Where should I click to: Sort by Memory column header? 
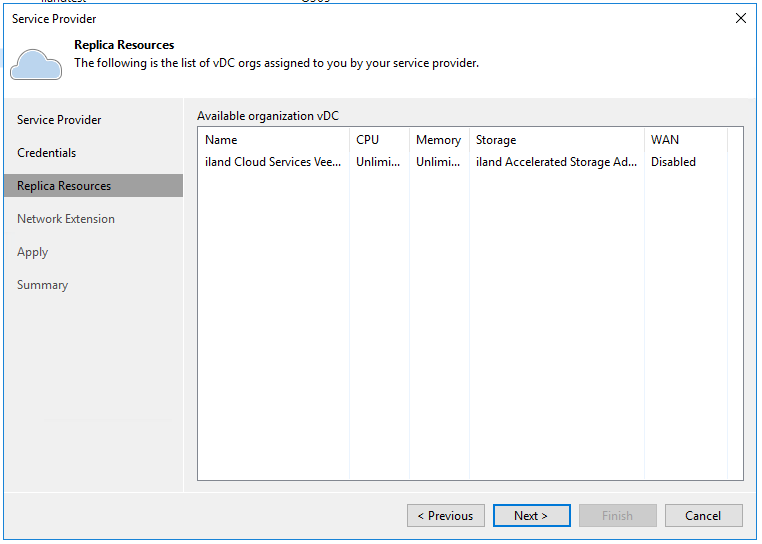coord(438,140)
